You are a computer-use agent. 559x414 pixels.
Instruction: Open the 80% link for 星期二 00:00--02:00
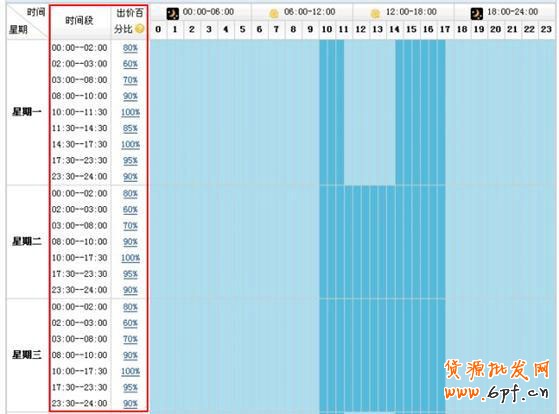[x=130, y=194]
